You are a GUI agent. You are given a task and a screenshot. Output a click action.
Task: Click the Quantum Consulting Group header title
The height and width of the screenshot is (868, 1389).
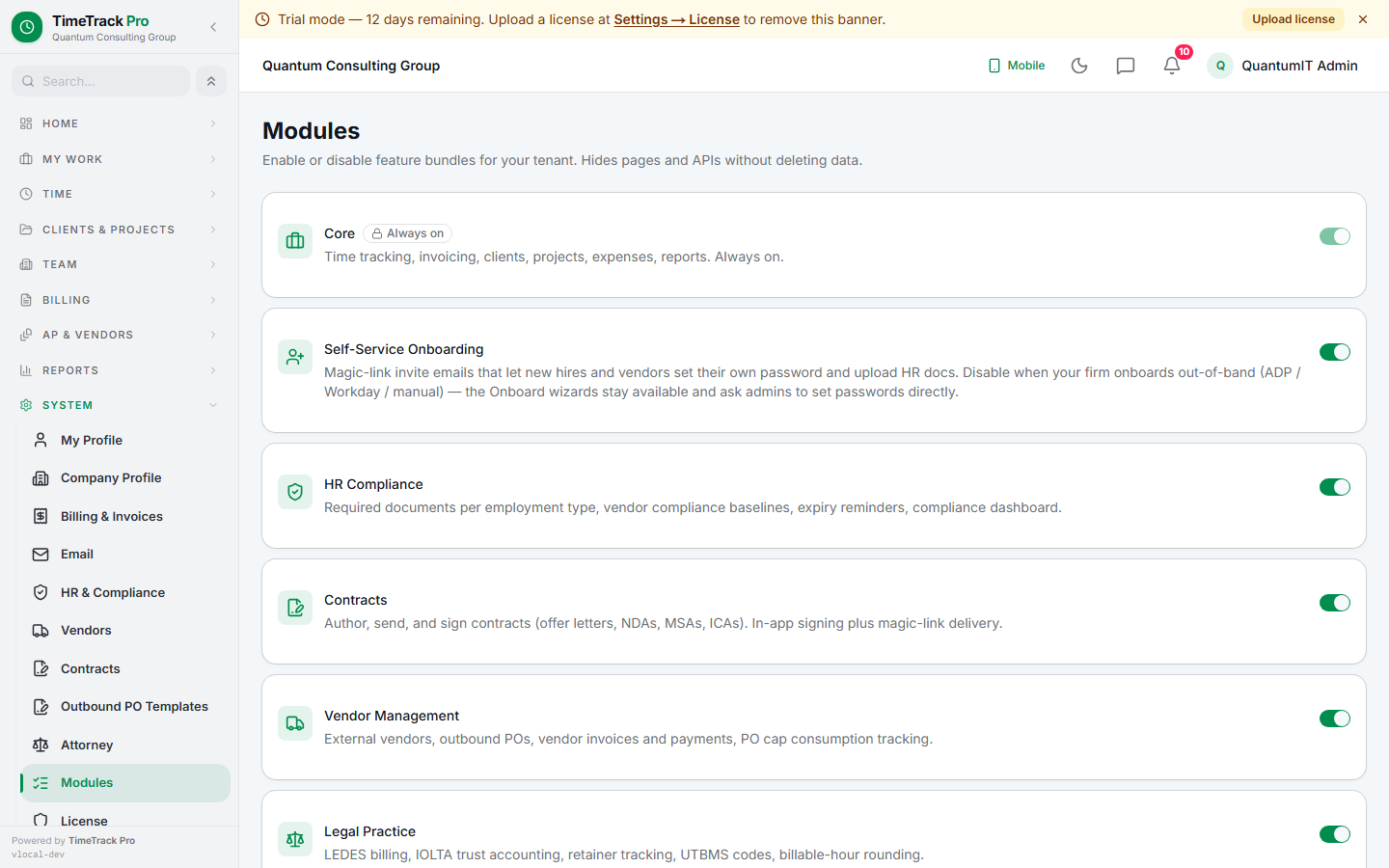(x=351, y=66)
